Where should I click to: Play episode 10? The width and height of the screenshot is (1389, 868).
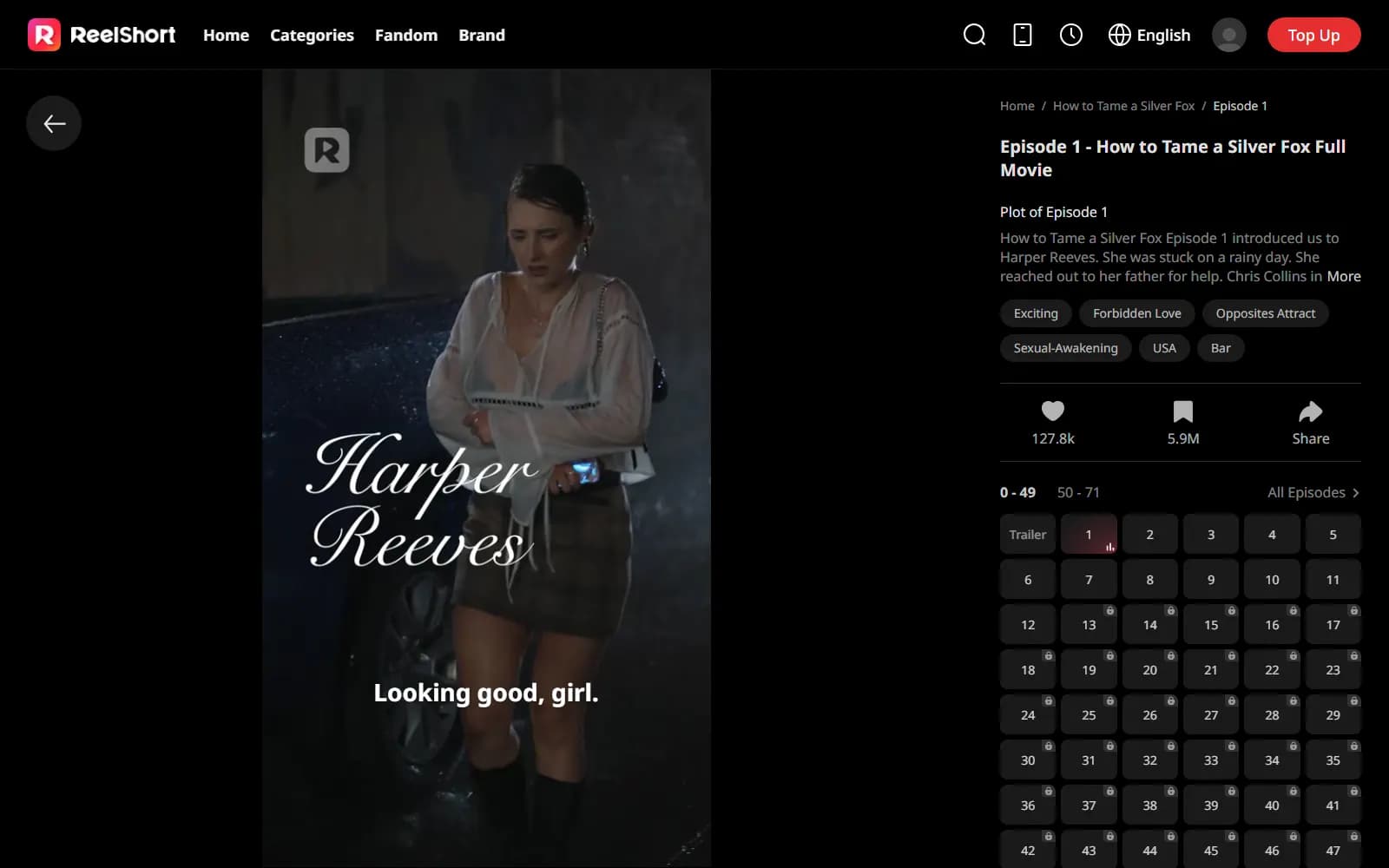tap(1272, 580)
